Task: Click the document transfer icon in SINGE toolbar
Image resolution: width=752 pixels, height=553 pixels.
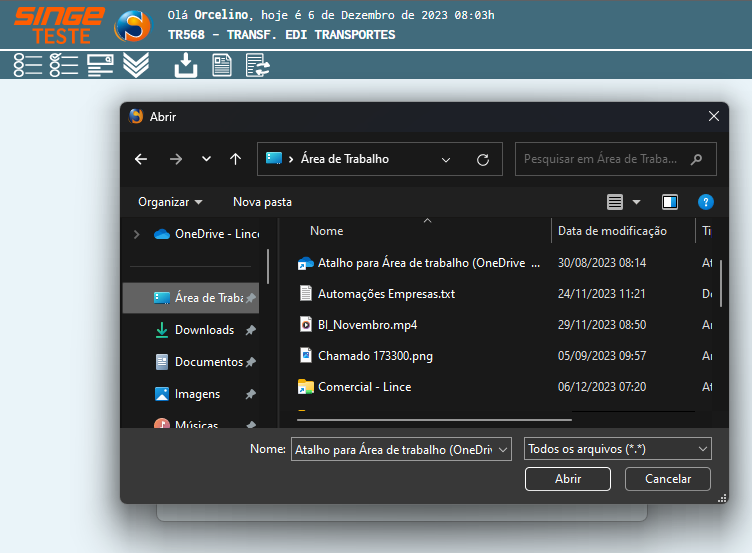Action: pyautogui.click(x=258, y=65)
